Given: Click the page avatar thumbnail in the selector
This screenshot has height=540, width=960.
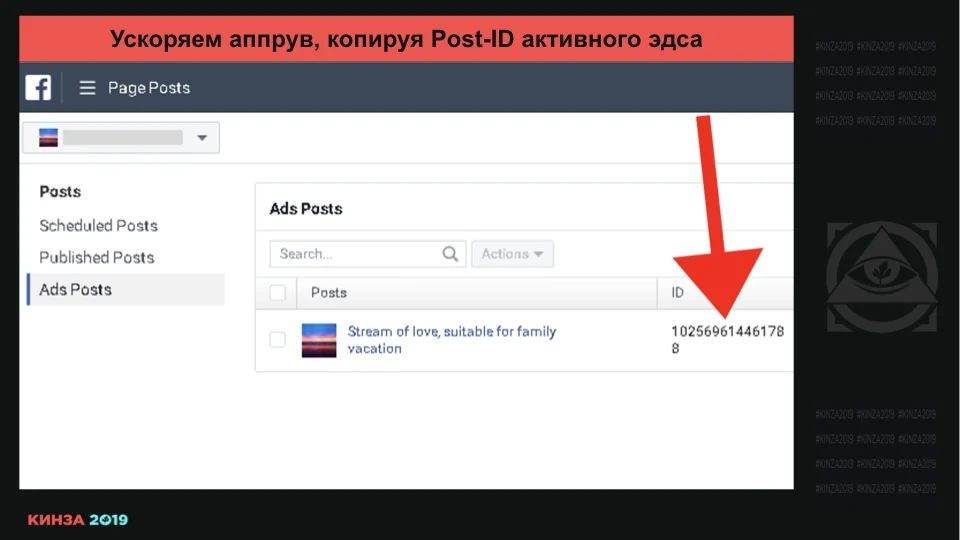Looking at the screenshot, I should point(48,138).
